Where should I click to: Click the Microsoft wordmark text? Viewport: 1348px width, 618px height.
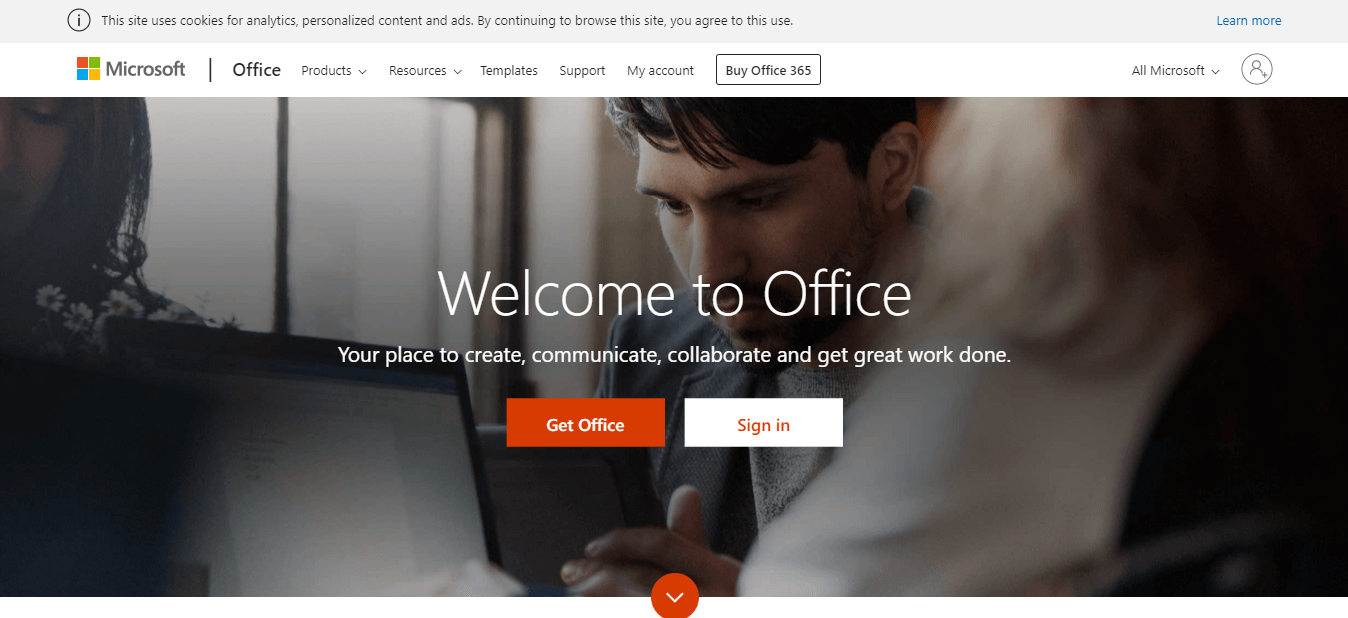pos(146,69)
